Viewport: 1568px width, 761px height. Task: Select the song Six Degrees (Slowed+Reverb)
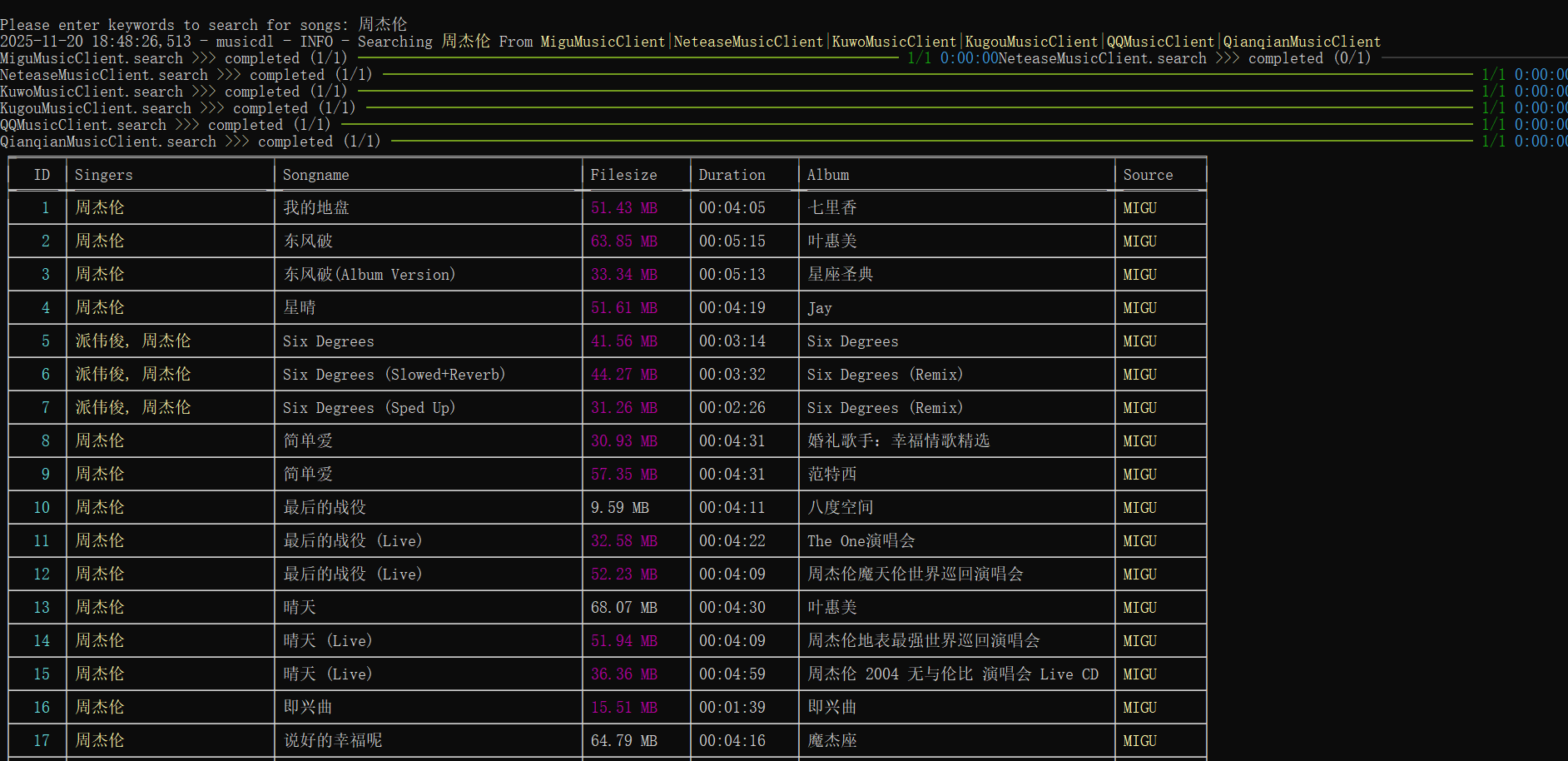393,374
